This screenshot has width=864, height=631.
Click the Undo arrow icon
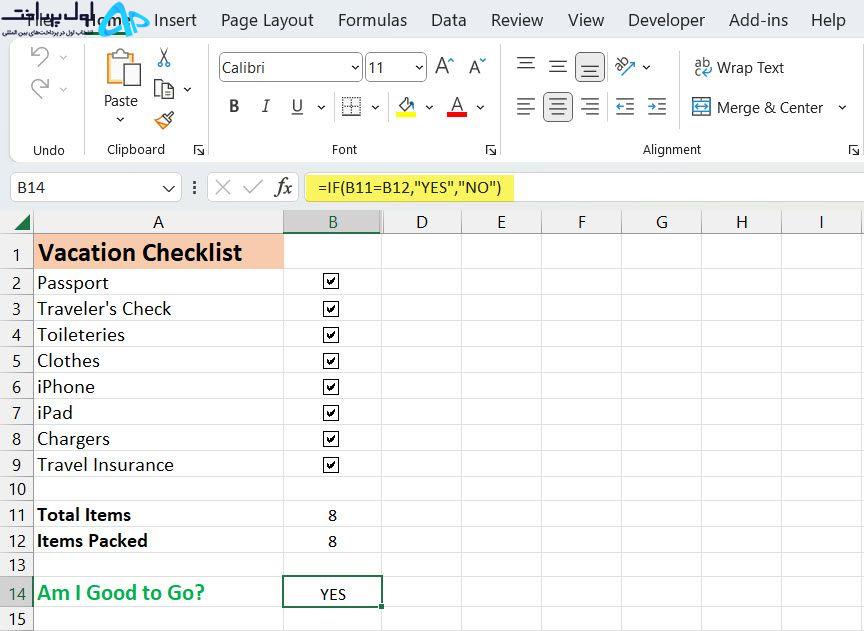40,57
